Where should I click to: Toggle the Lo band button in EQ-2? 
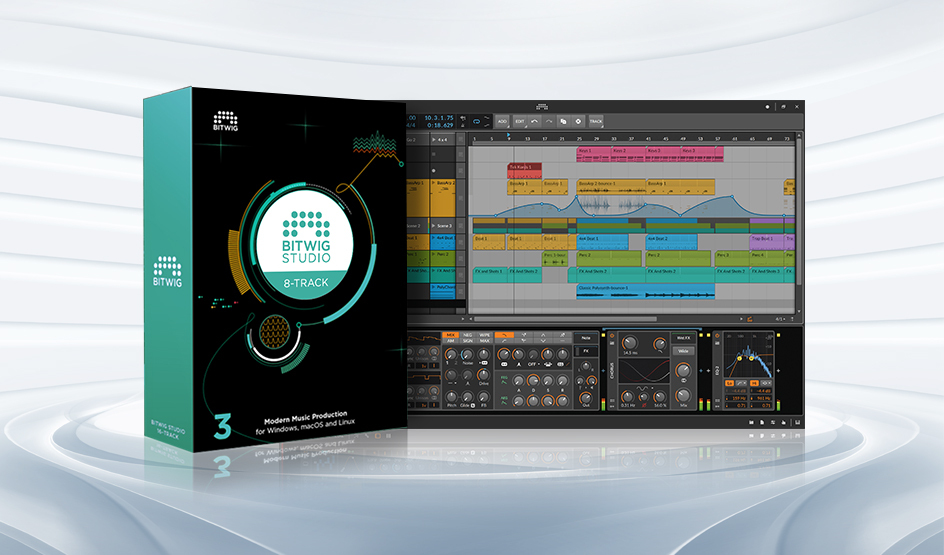click(x=729, y=383)
